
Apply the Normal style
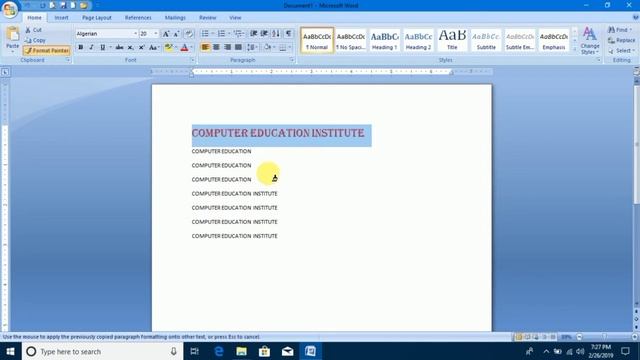[x=317, y=40]
